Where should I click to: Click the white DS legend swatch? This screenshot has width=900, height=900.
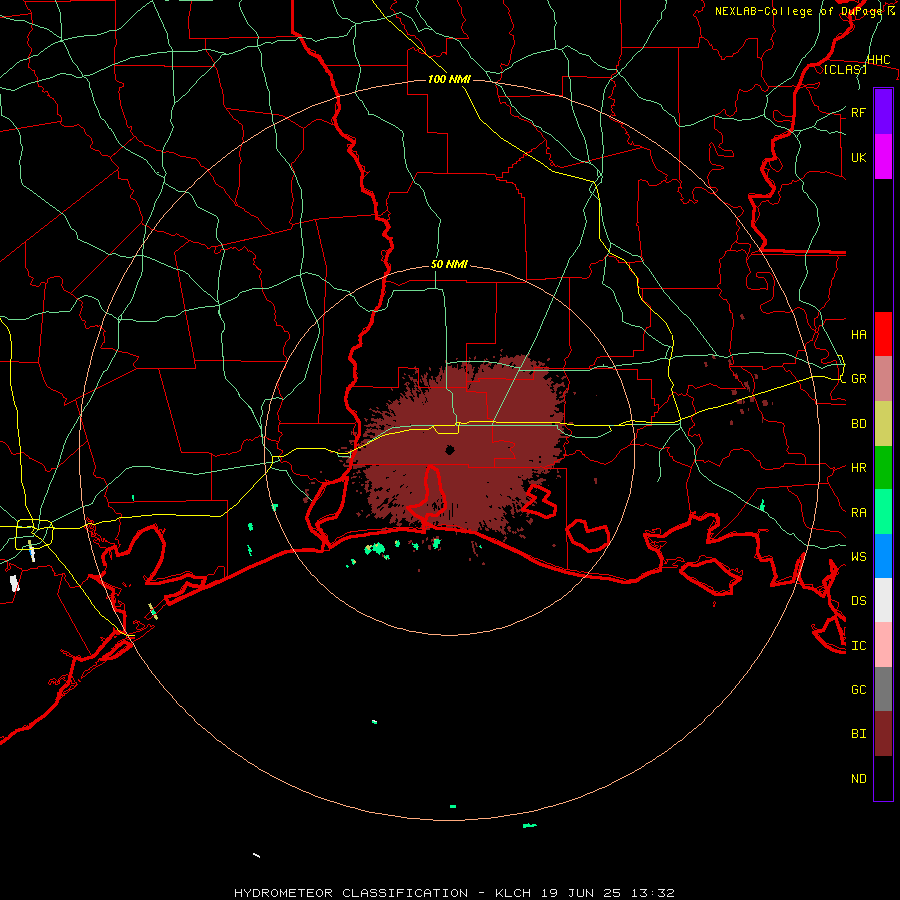pos(883,600)
